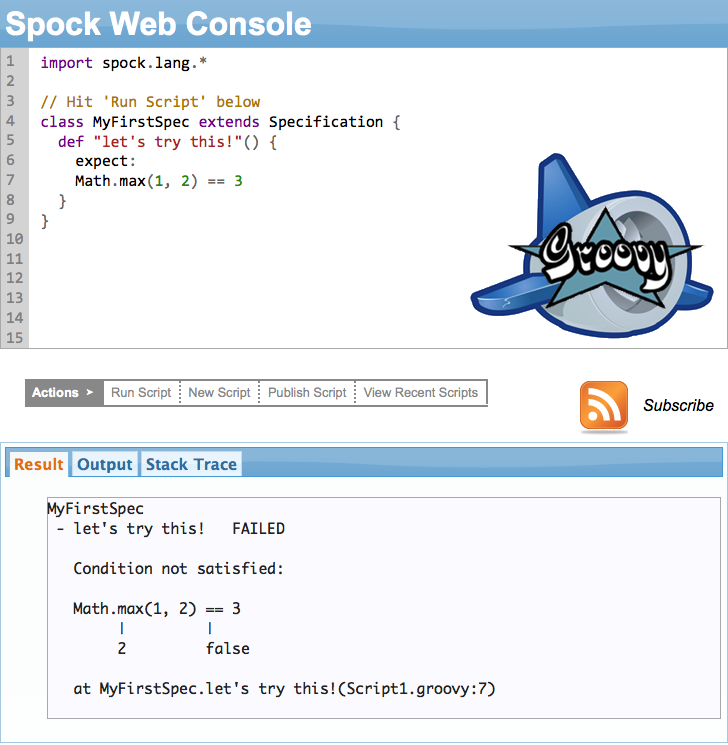Click the def "let's try this!"() line
The height and width of the screenshot is (745, 728).
[167, 142]
